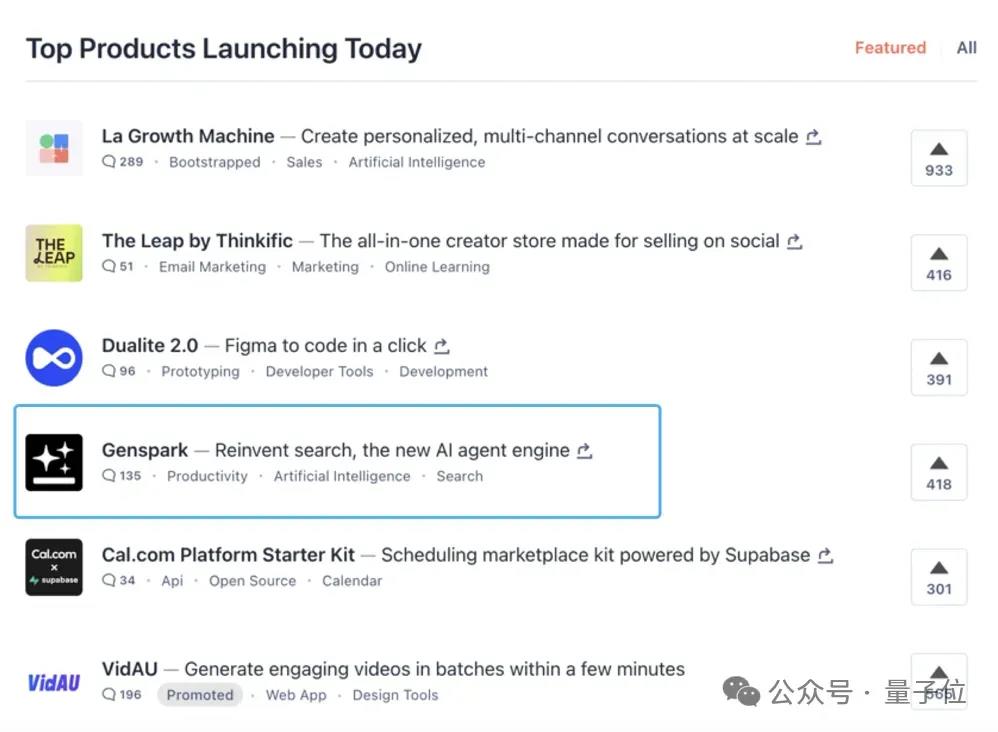Open The Leap by Thinkific logo
The width and height of the screenshot is (998, 732).
[x=54, y=253]
